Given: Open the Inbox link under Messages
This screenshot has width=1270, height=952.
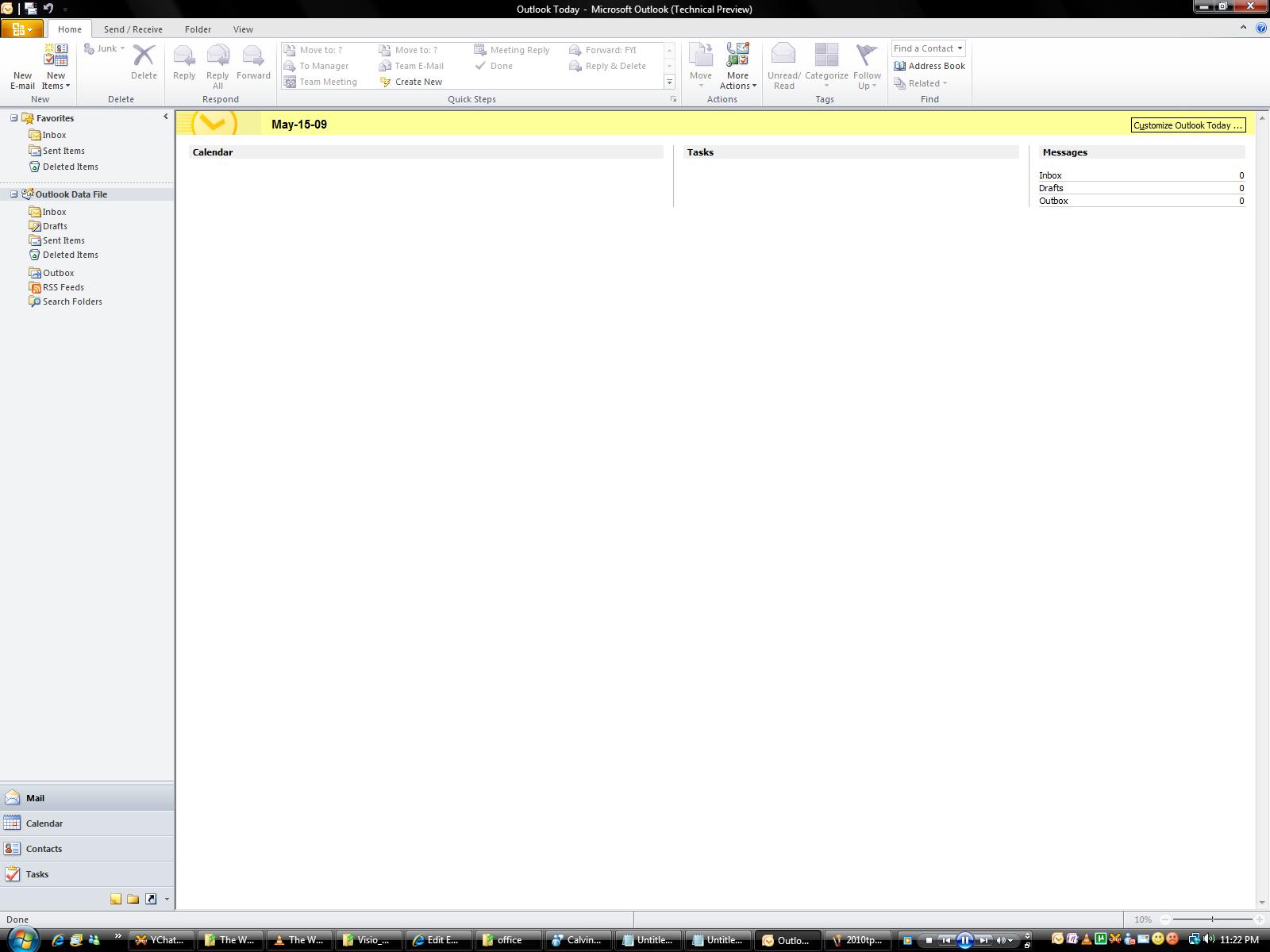Looking at the screenshot, I should [1050, 175].
